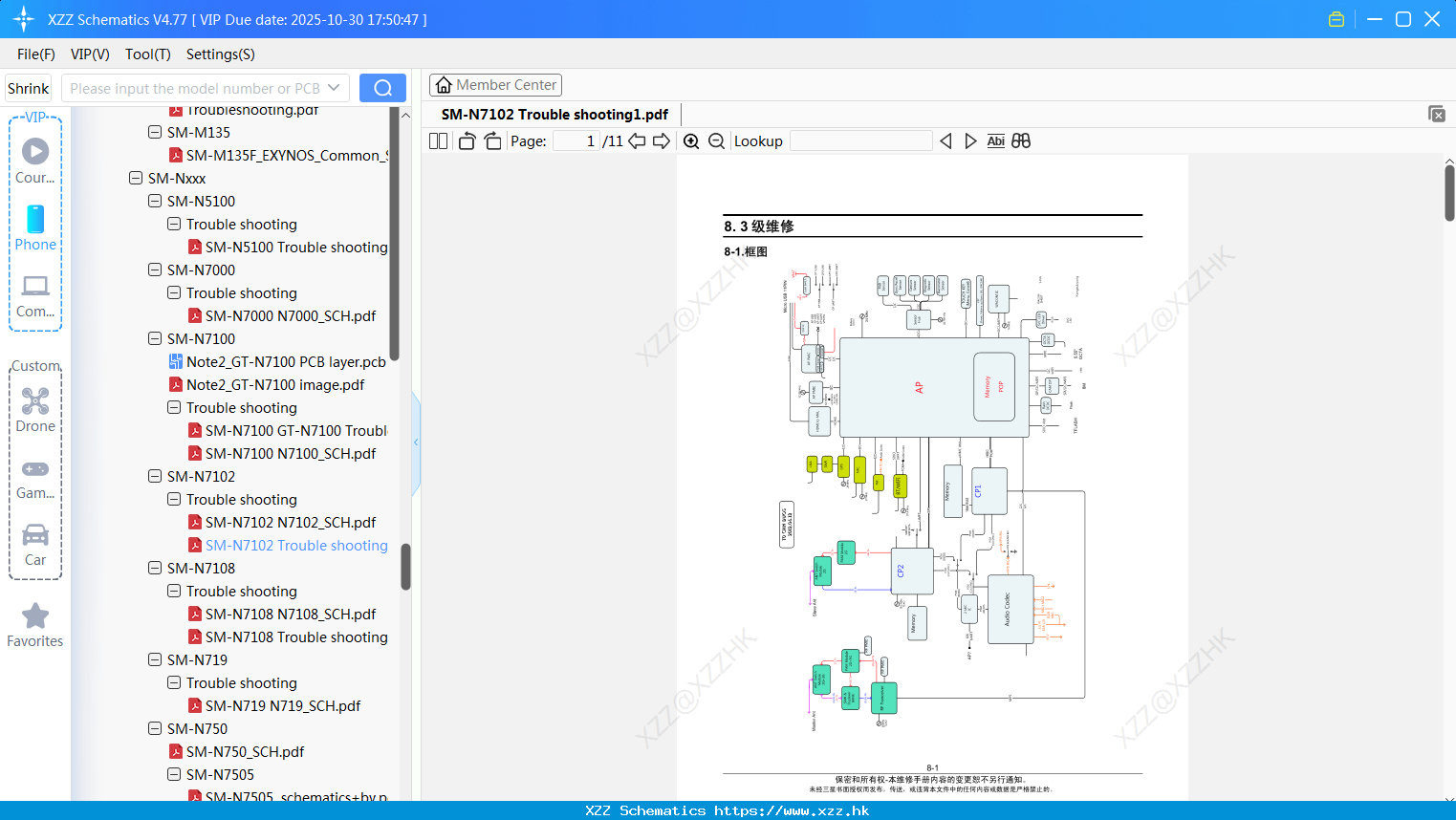
Task: Go to next page arrow
Action: click(x=662, y=140)
